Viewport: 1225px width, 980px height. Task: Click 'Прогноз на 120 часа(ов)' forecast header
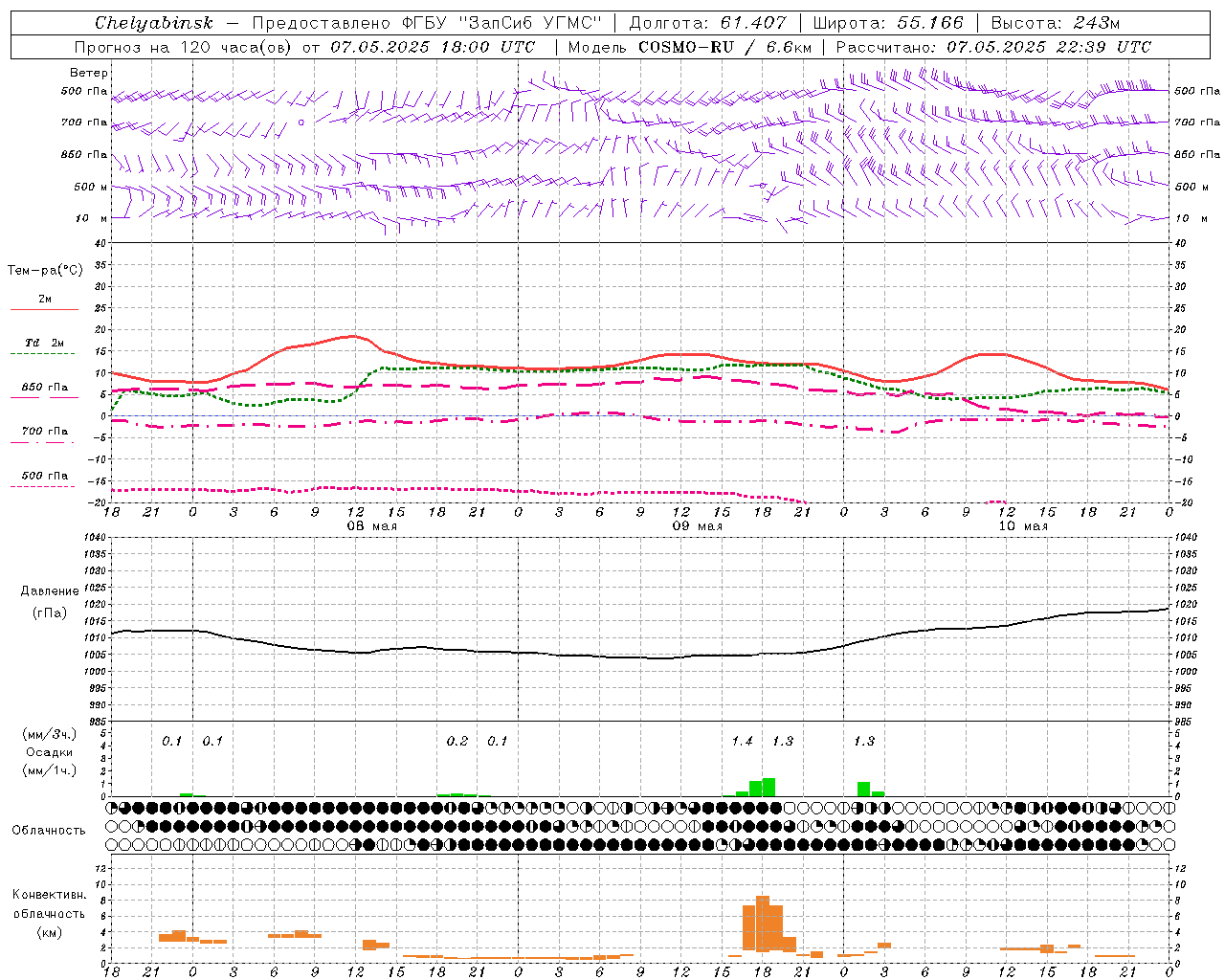click(x=185, y=47)
